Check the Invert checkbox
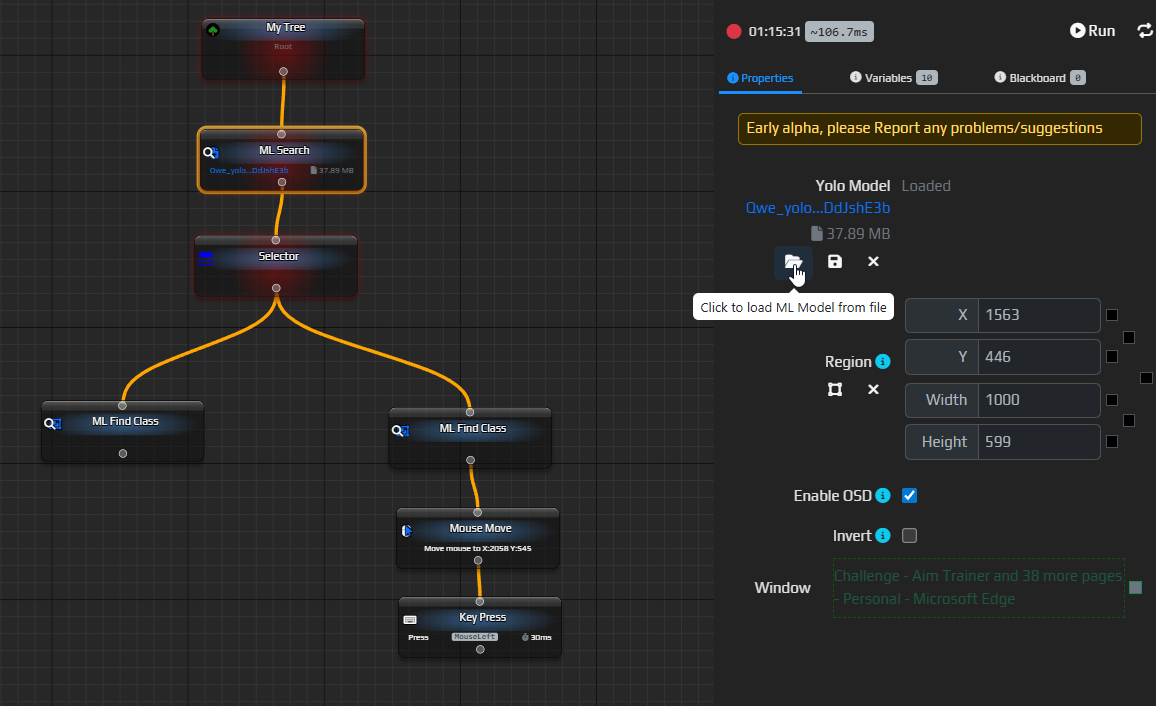 [x=909, y=535]
